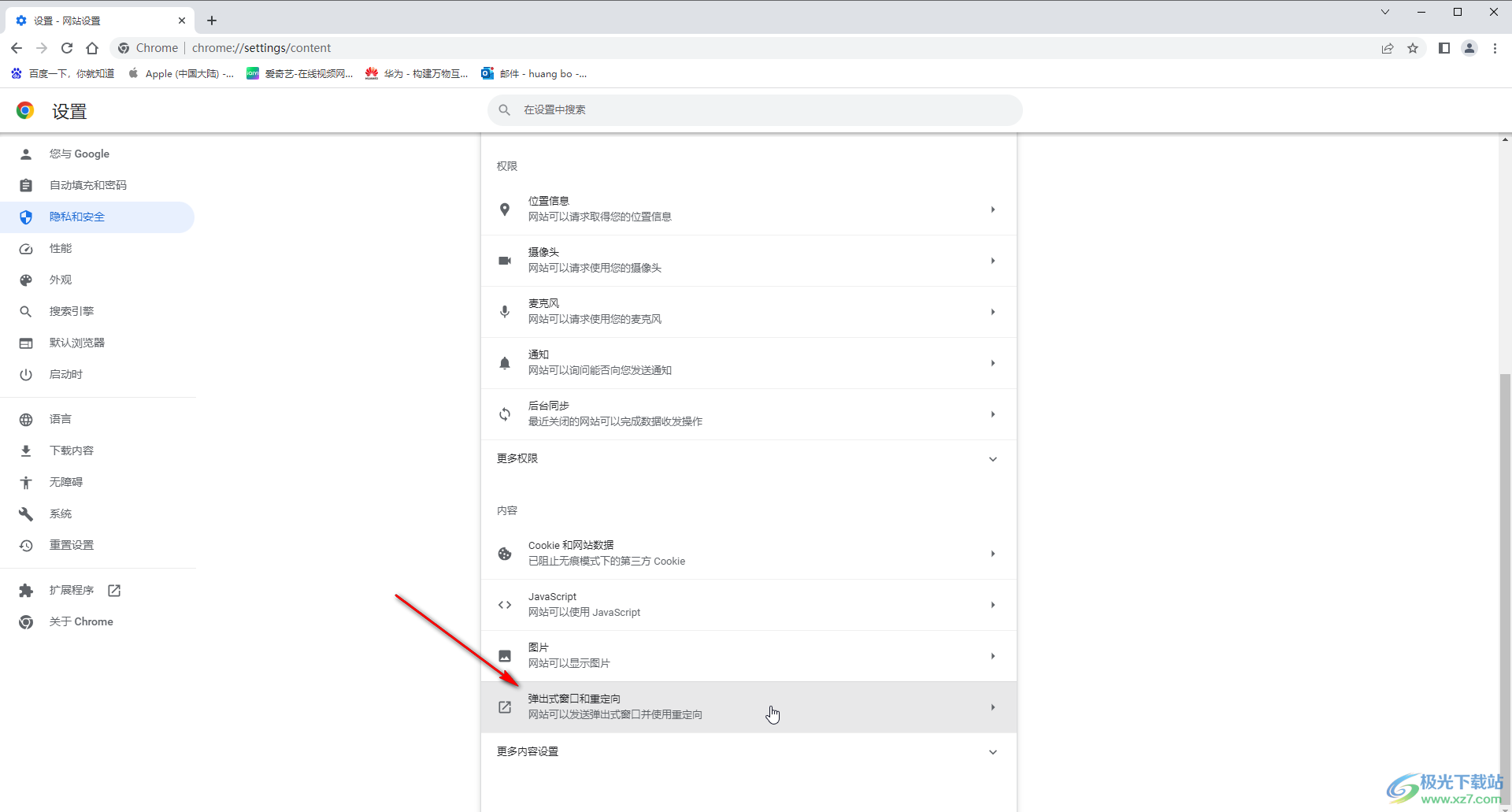Image resolution: width=1512 pixels, height=812 pixels.
Task: Click the Chrome logo next to 设置
Action: (x=25, y=110)
